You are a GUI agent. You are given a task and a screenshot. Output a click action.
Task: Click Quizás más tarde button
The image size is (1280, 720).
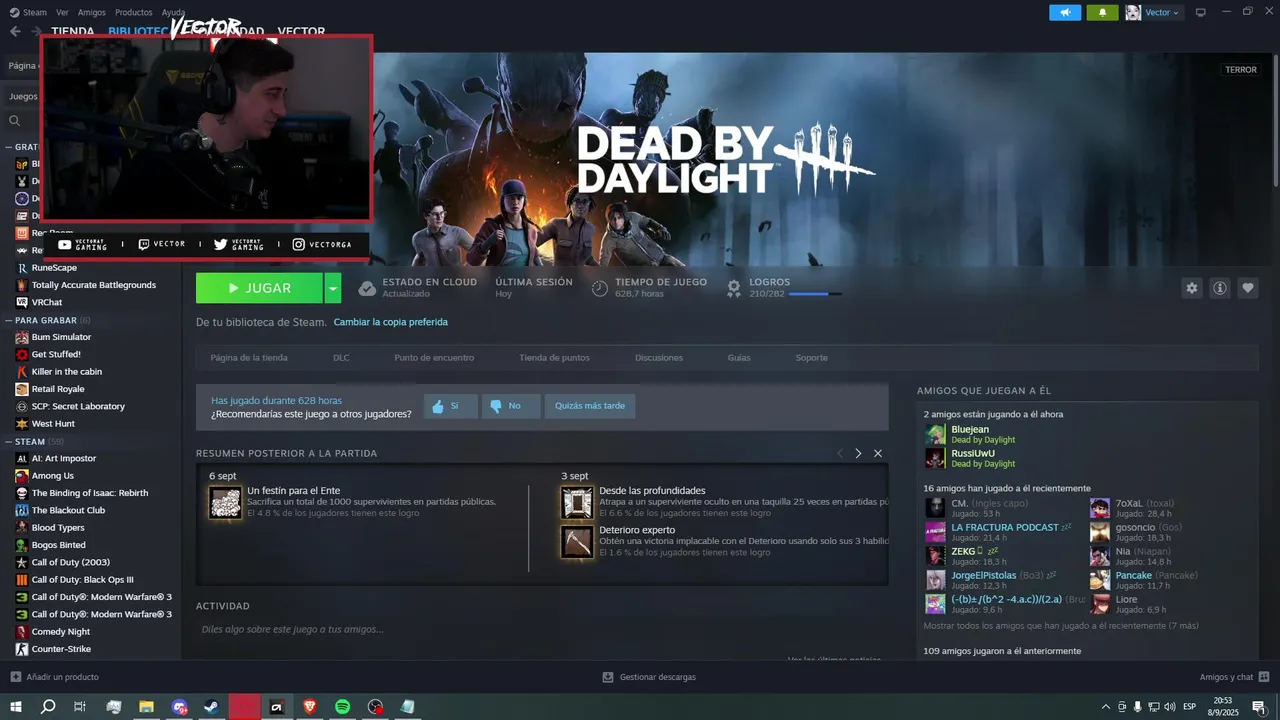[590, 406]
